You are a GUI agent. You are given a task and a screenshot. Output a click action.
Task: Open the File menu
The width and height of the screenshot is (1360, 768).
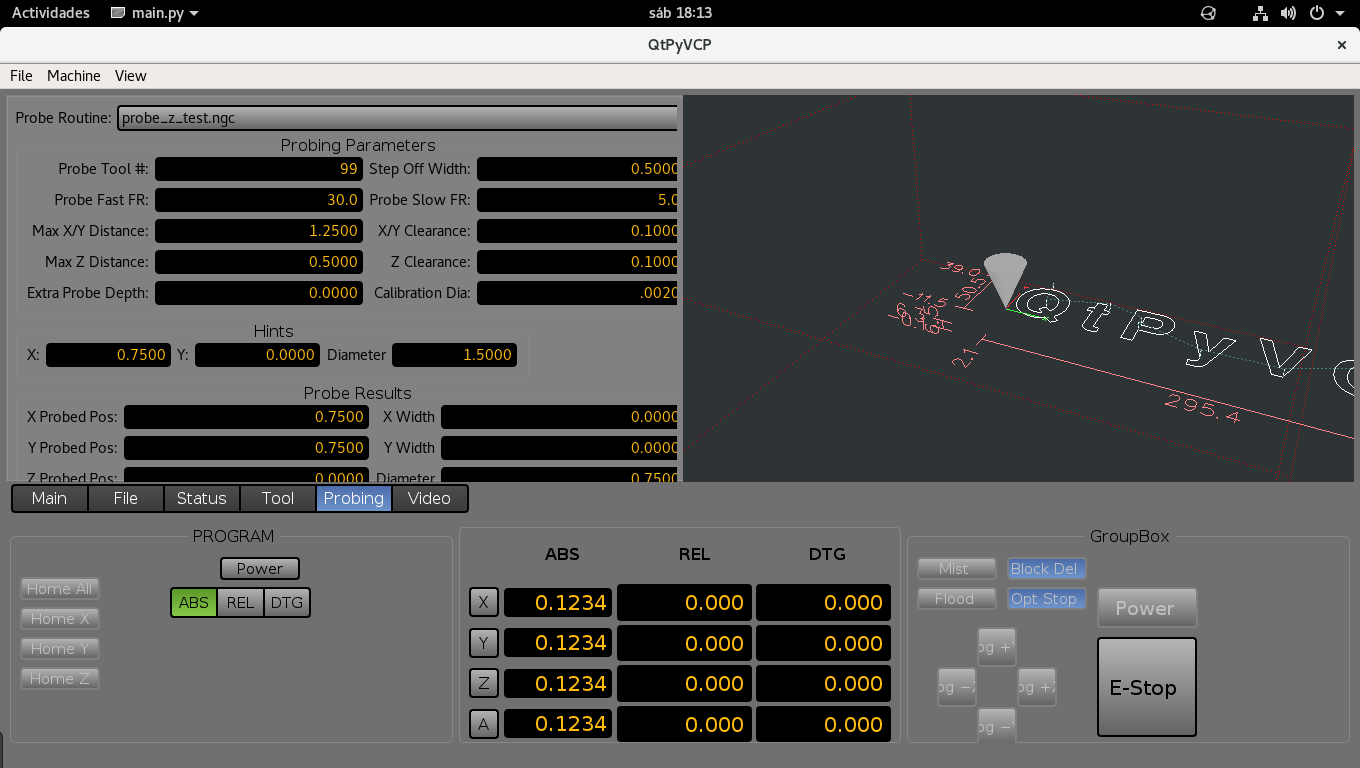click(21, 75)
